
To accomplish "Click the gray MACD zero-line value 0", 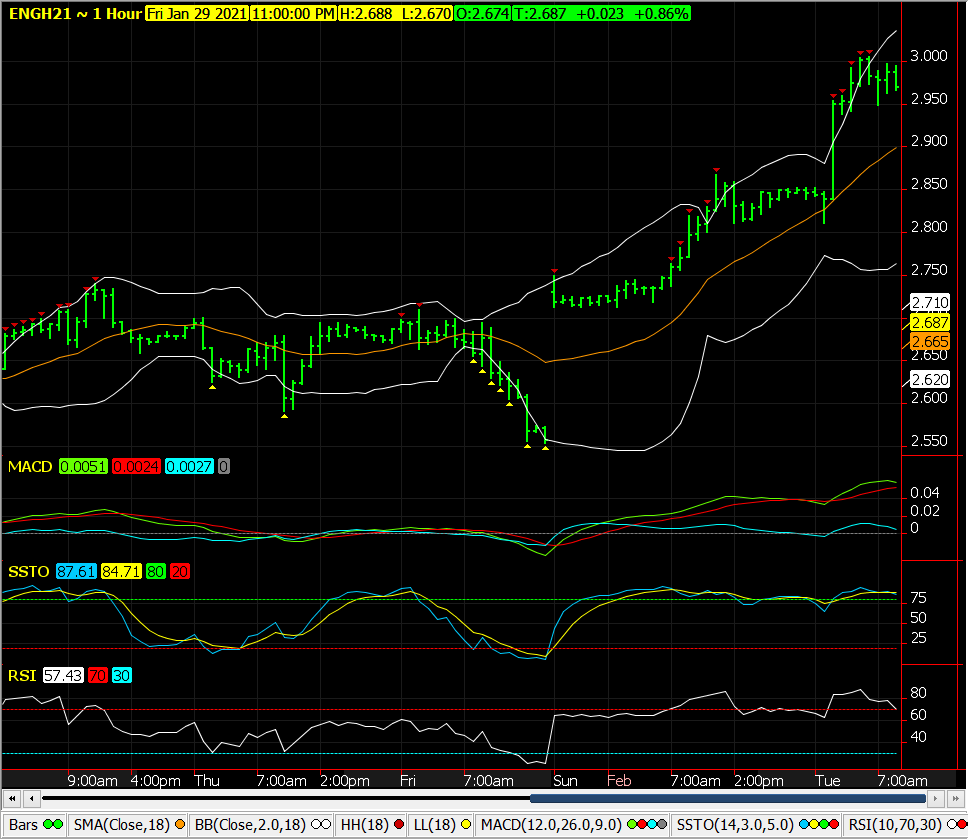I will tap(223, 467).
